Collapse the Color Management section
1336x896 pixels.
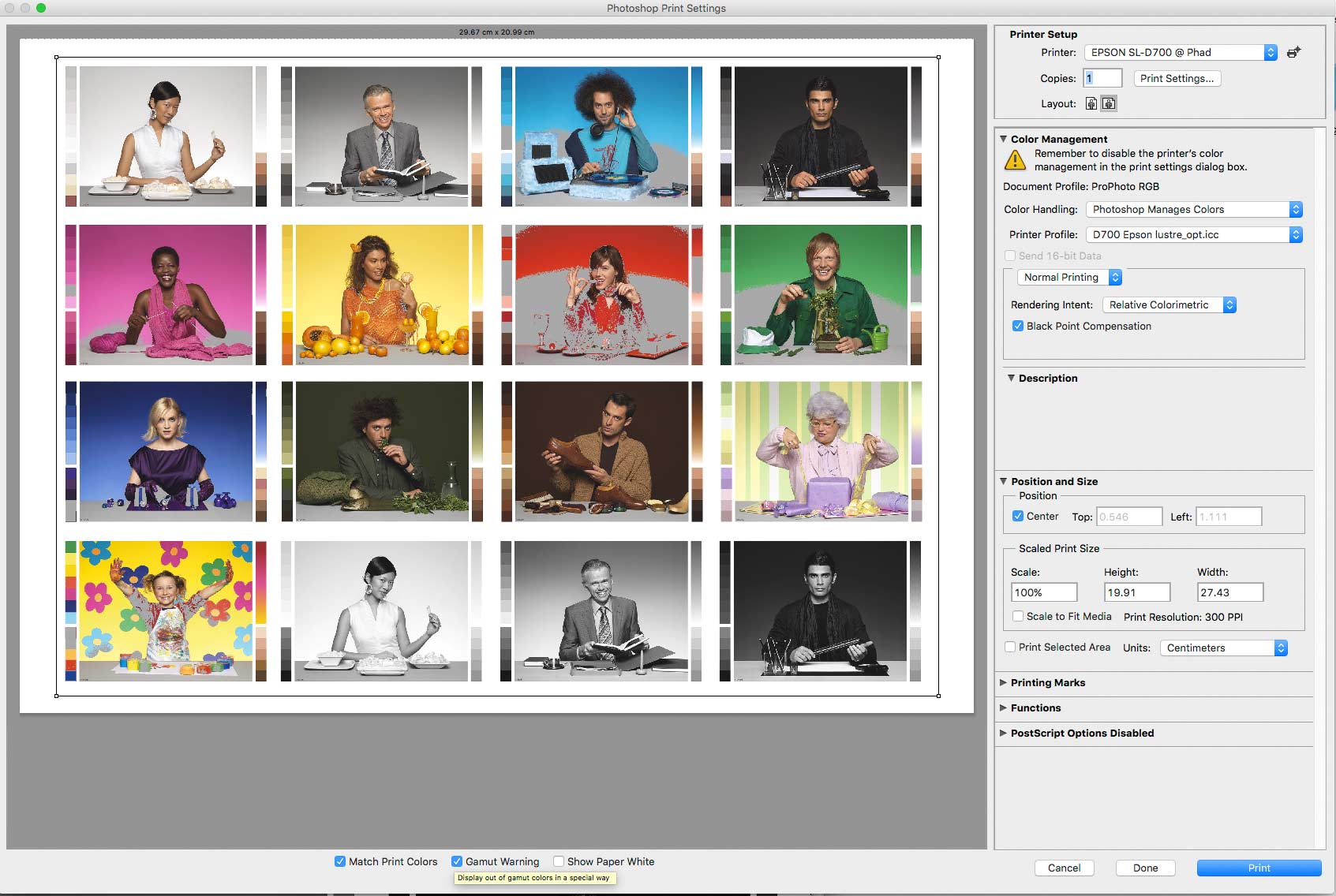[x=1004, y=139]
